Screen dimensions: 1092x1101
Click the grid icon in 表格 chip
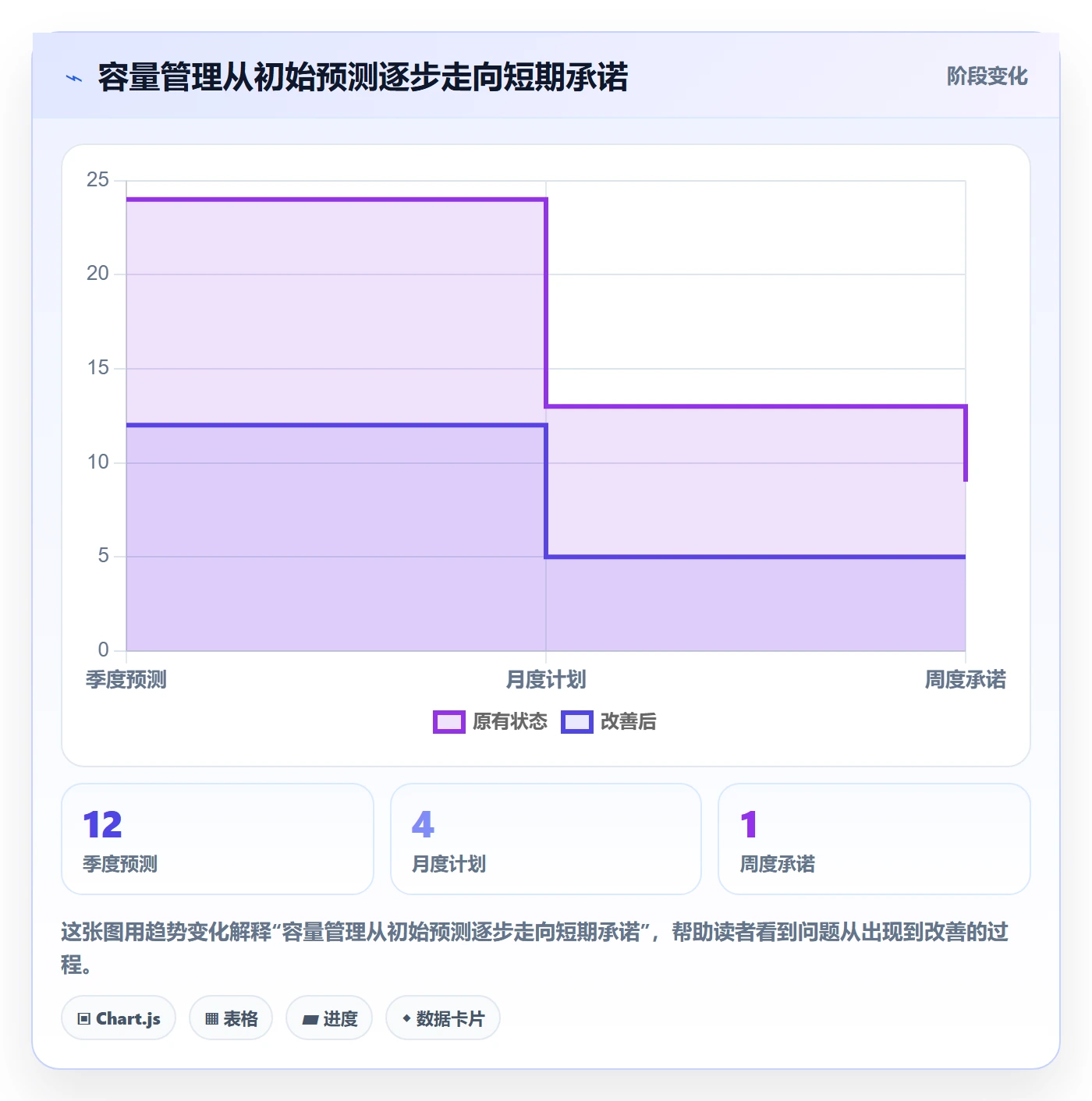coord(211,1019)
